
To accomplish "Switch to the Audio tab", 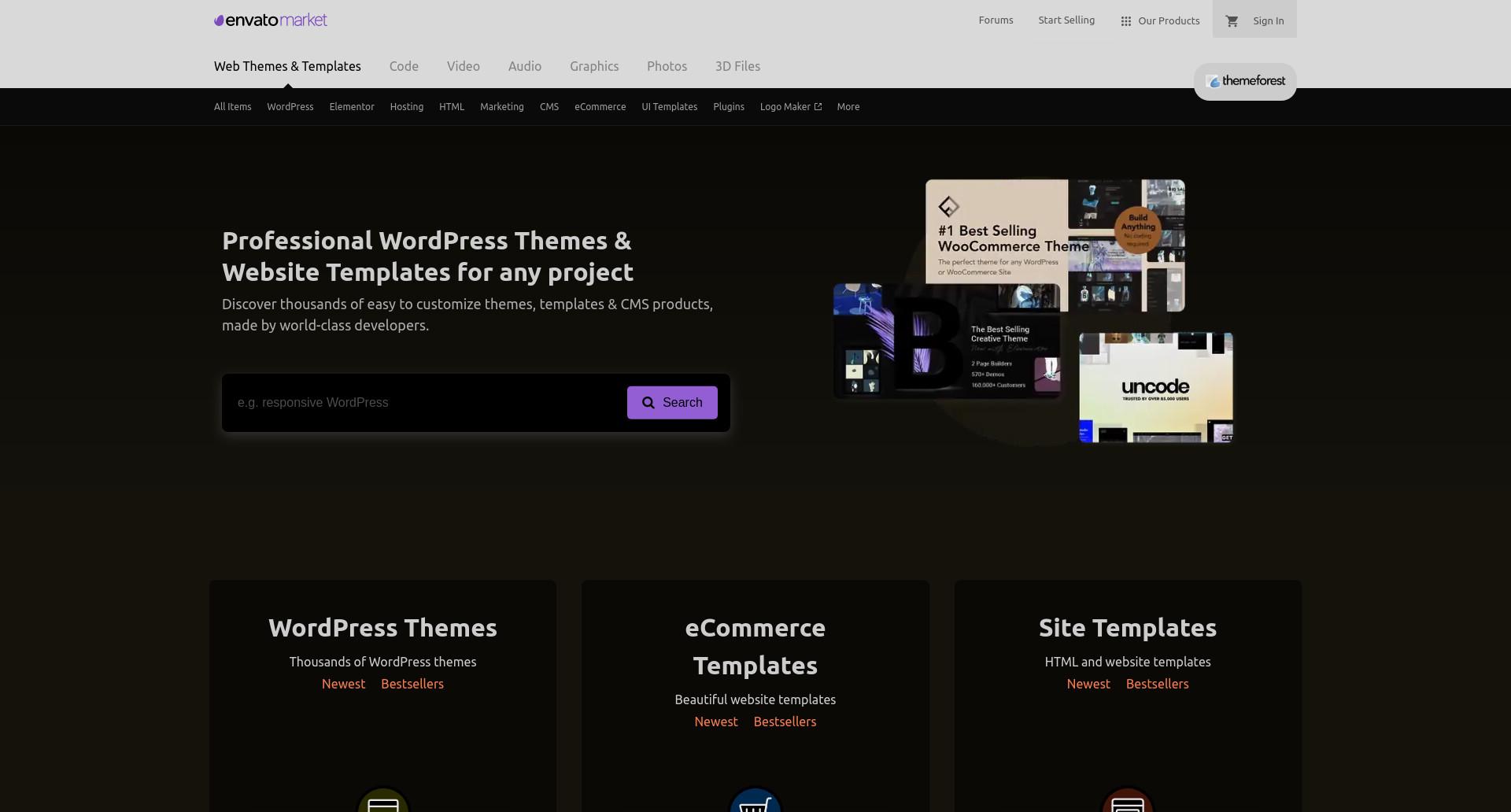I will tap(525, 66).
